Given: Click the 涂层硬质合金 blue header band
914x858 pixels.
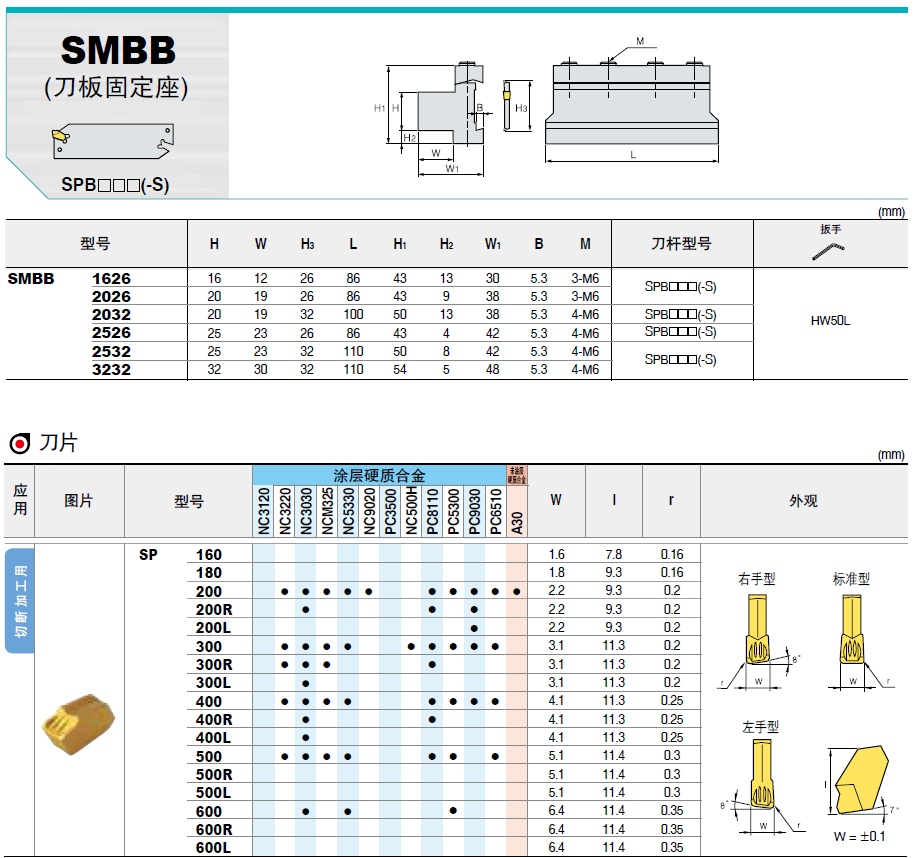Looking at the screenshot, I should 379,475.
